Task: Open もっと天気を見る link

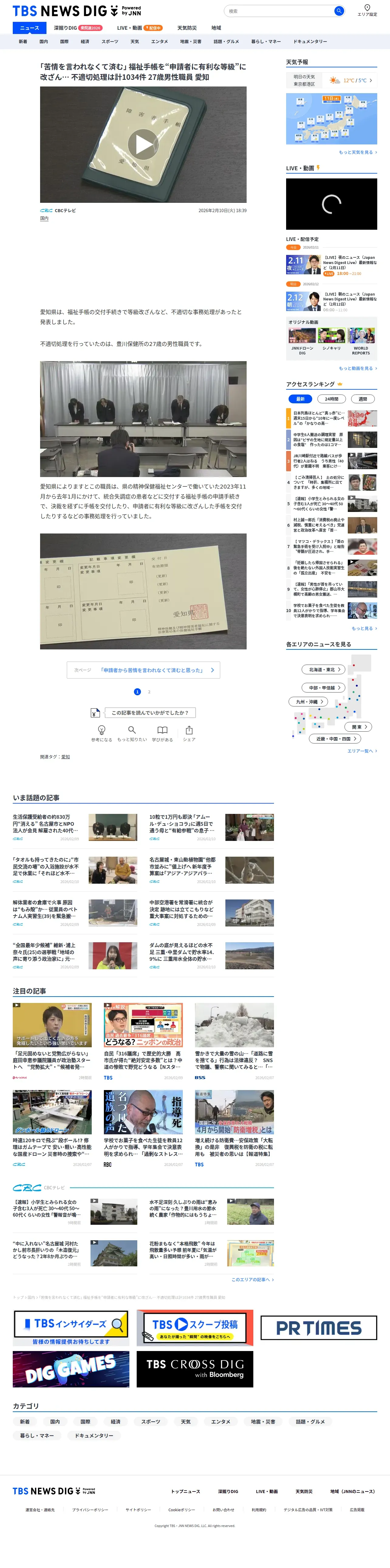Action: pyautogui.click(x=358, y=152)
